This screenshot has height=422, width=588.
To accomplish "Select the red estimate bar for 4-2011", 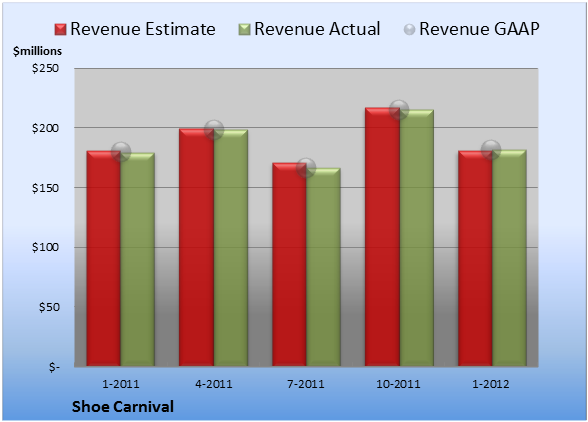I will pos(196,248).
